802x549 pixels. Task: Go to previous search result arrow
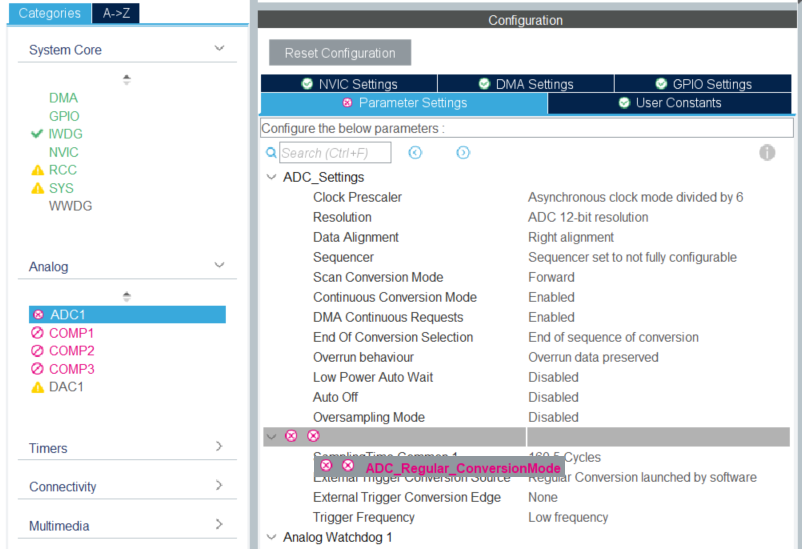(415, 153)
